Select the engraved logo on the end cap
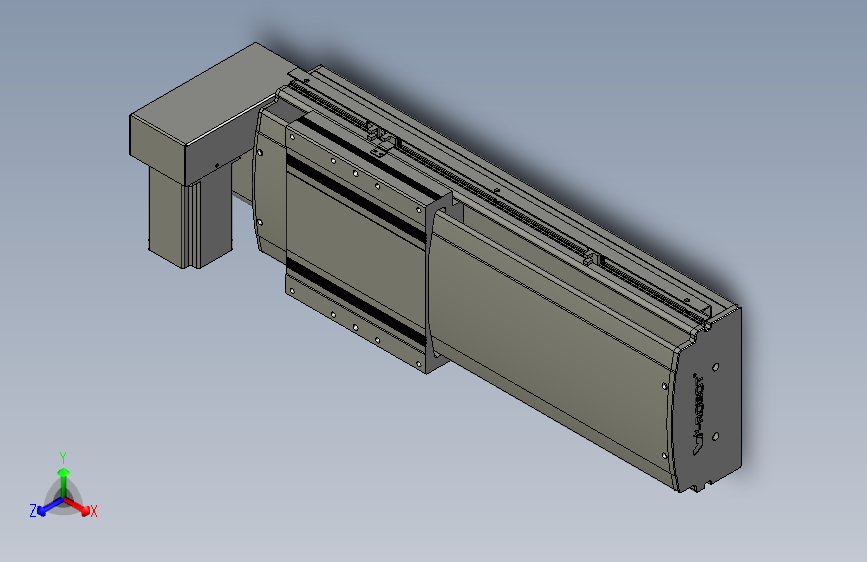867x562 pixels. (x=698, y=414)
